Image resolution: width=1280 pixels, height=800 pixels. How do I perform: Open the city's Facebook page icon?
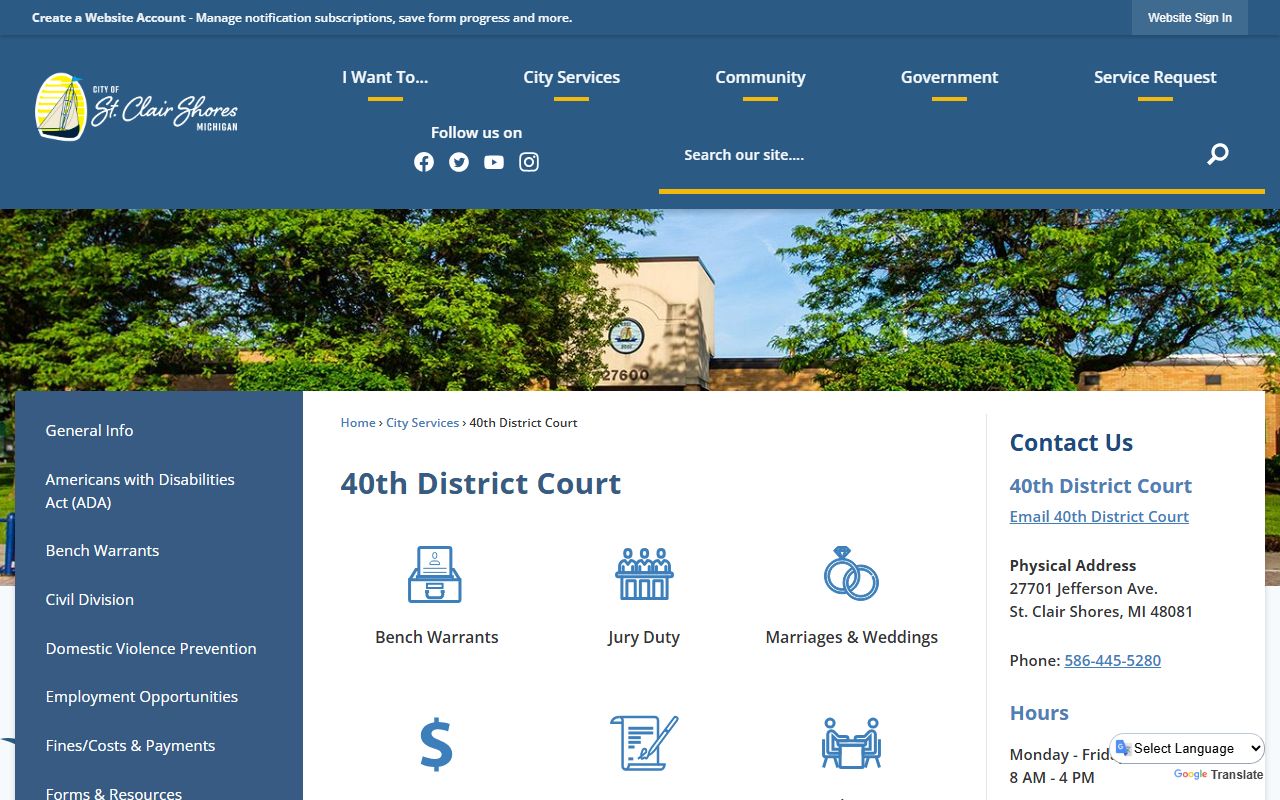424,162
